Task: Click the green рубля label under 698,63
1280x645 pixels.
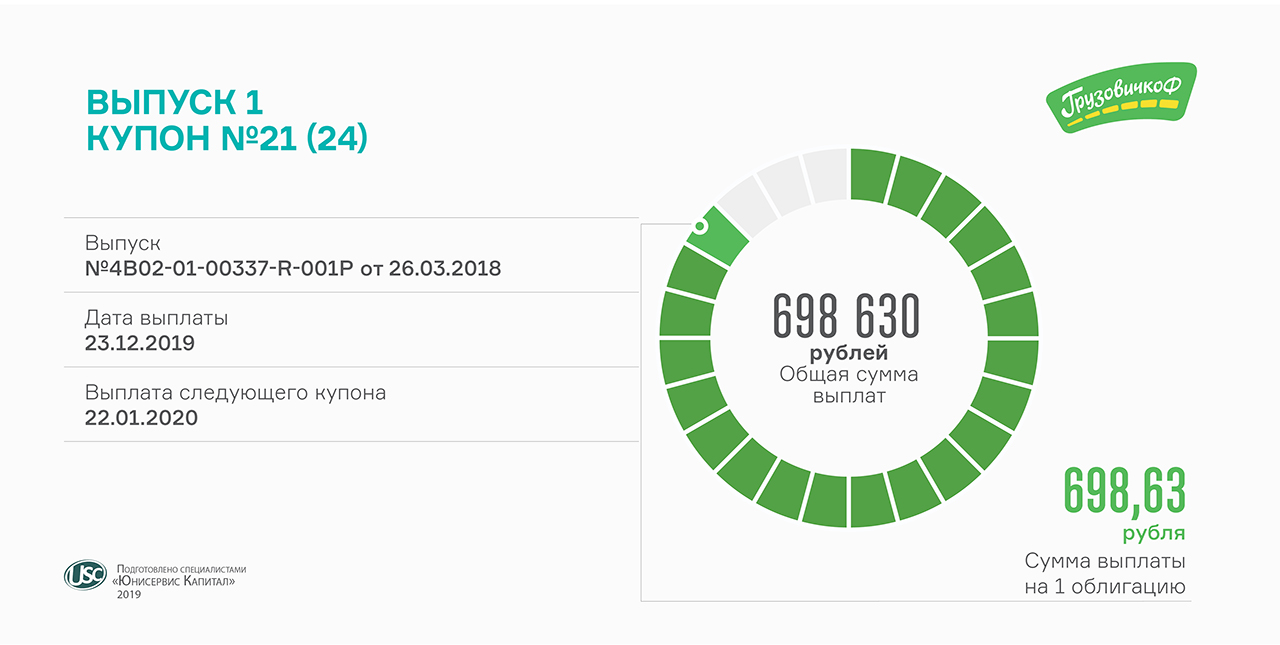Action: (x=1153, y=532)
